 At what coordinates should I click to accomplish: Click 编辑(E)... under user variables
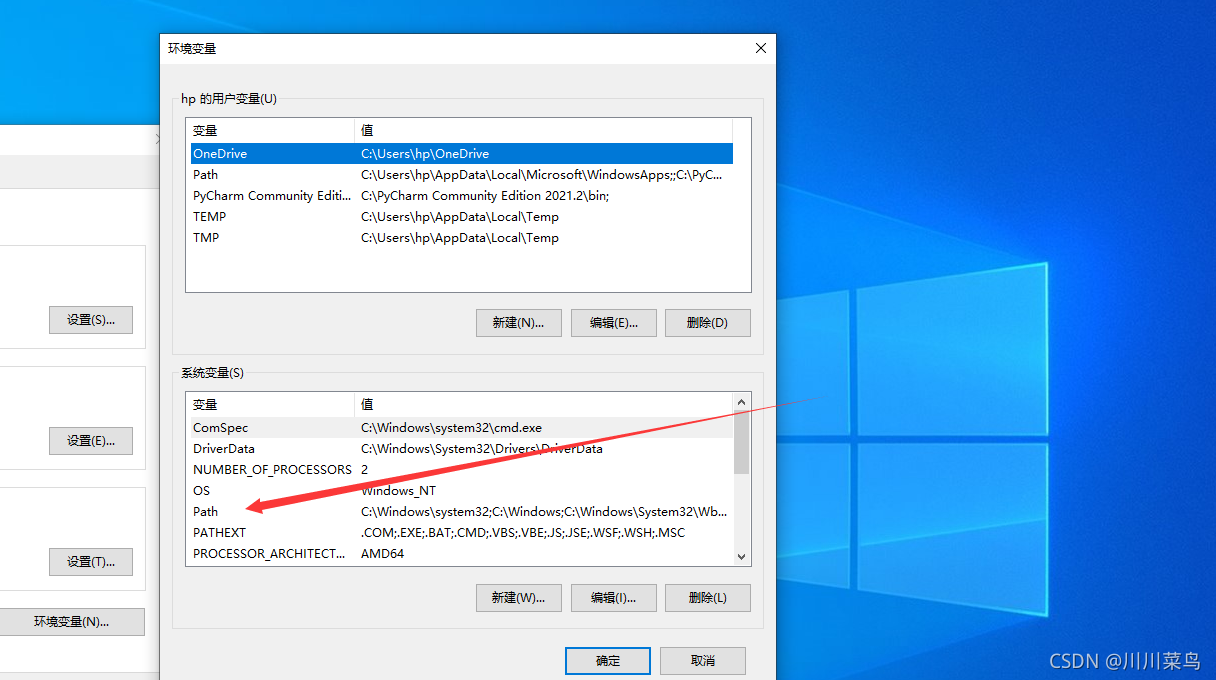613,323
